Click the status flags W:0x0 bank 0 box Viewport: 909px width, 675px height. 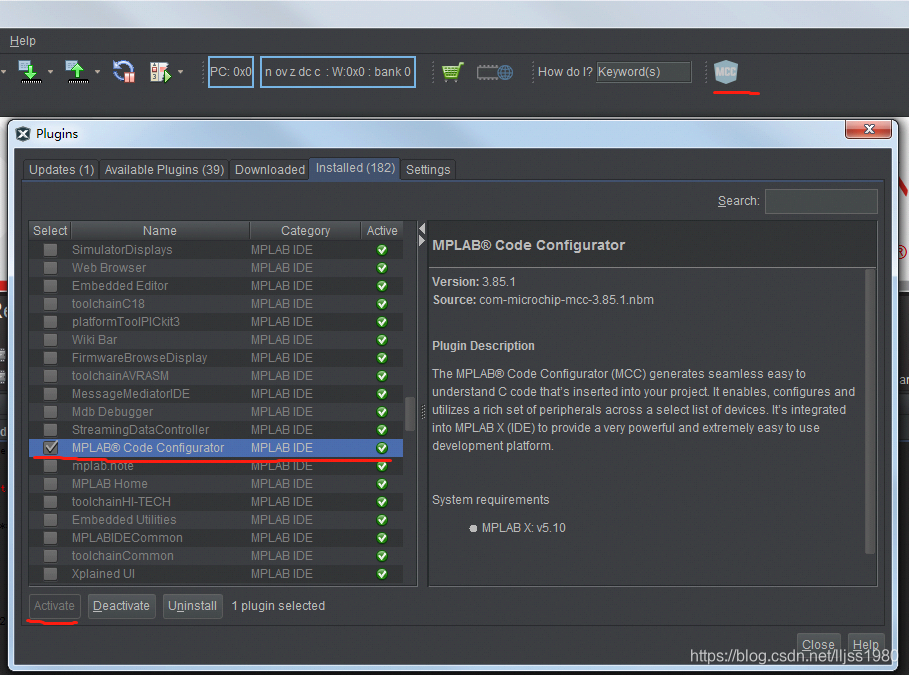coord(338,72)
